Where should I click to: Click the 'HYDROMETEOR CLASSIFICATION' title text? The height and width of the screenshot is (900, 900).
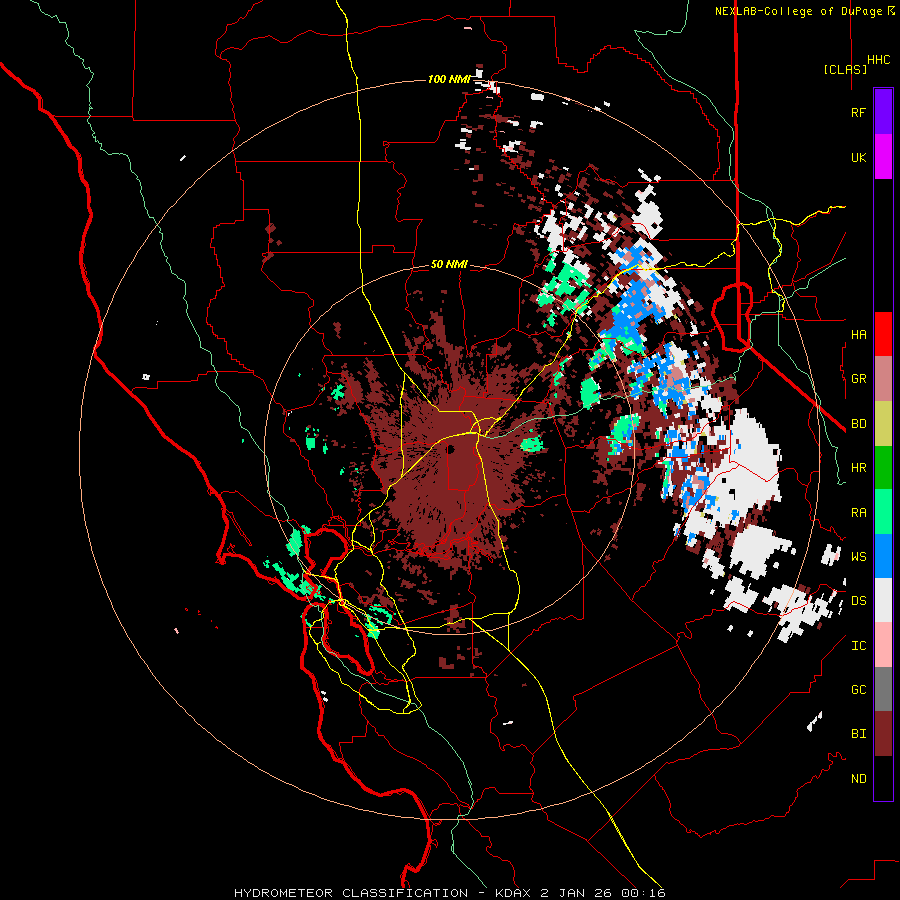[351, 893]
